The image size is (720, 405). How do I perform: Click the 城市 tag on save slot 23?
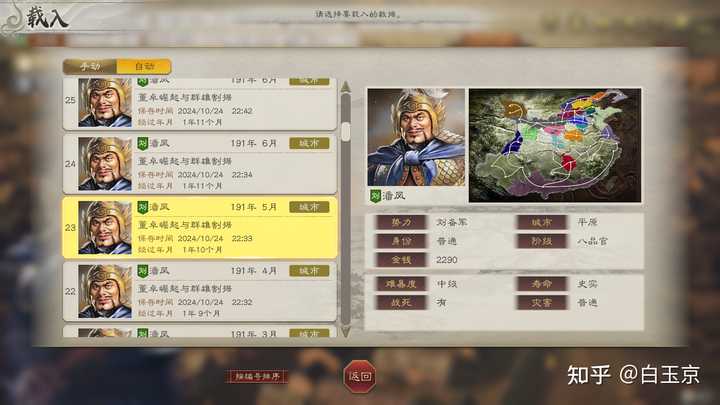[x=309, y=207]
